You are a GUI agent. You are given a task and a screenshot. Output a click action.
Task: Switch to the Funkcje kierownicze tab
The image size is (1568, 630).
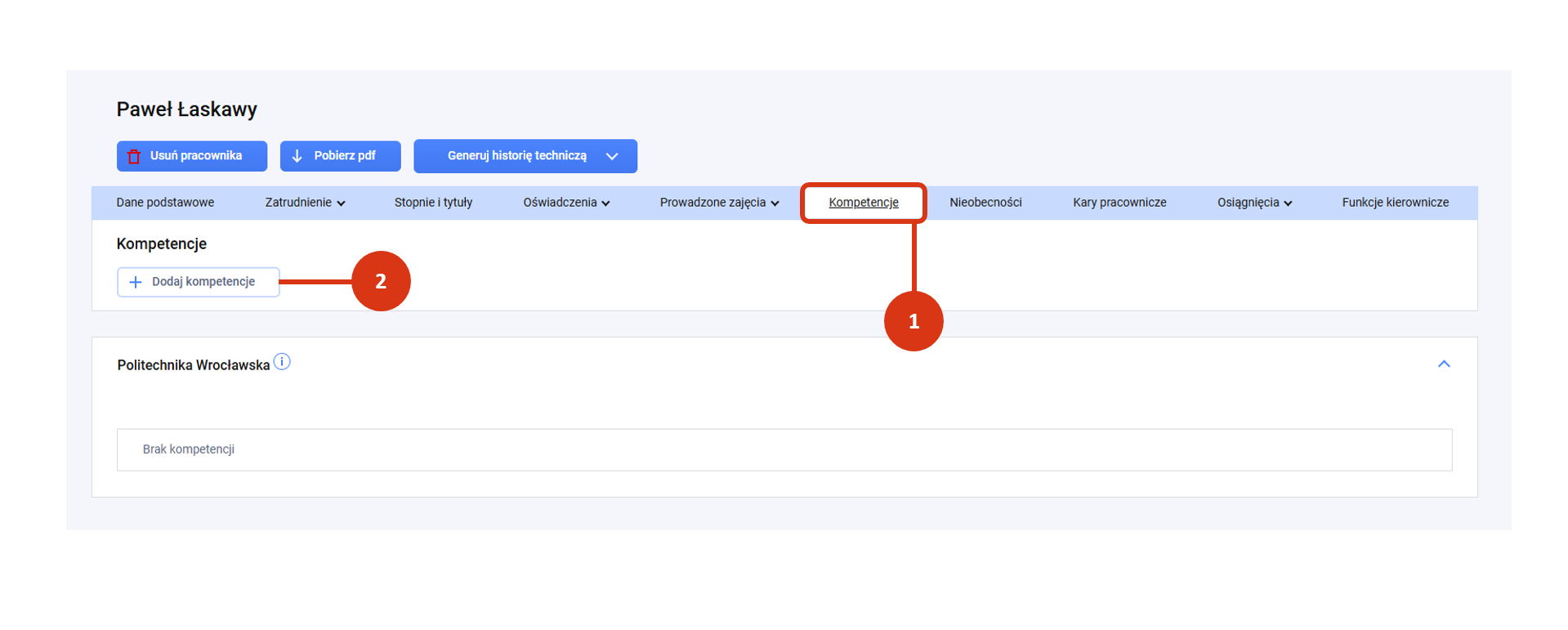coord(1395,203)
